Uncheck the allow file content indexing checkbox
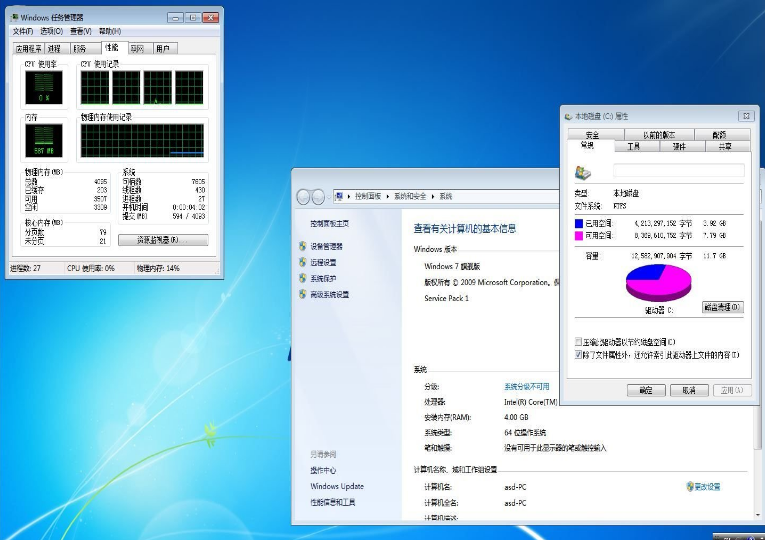 [x=578, y=355]
